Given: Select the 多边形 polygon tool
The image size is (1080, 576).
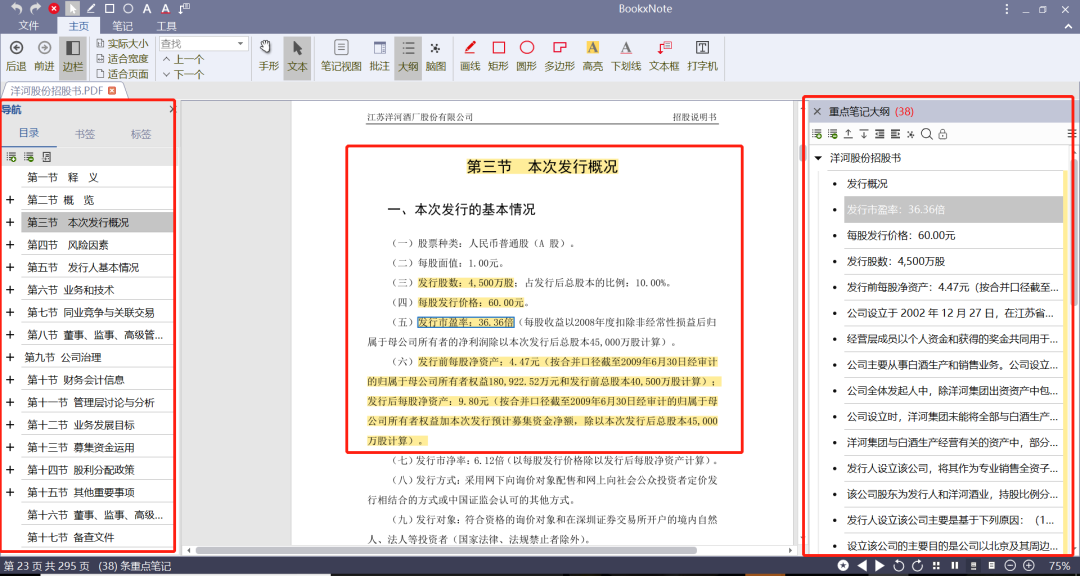Looking at the screenshot, I should point(559,56).
